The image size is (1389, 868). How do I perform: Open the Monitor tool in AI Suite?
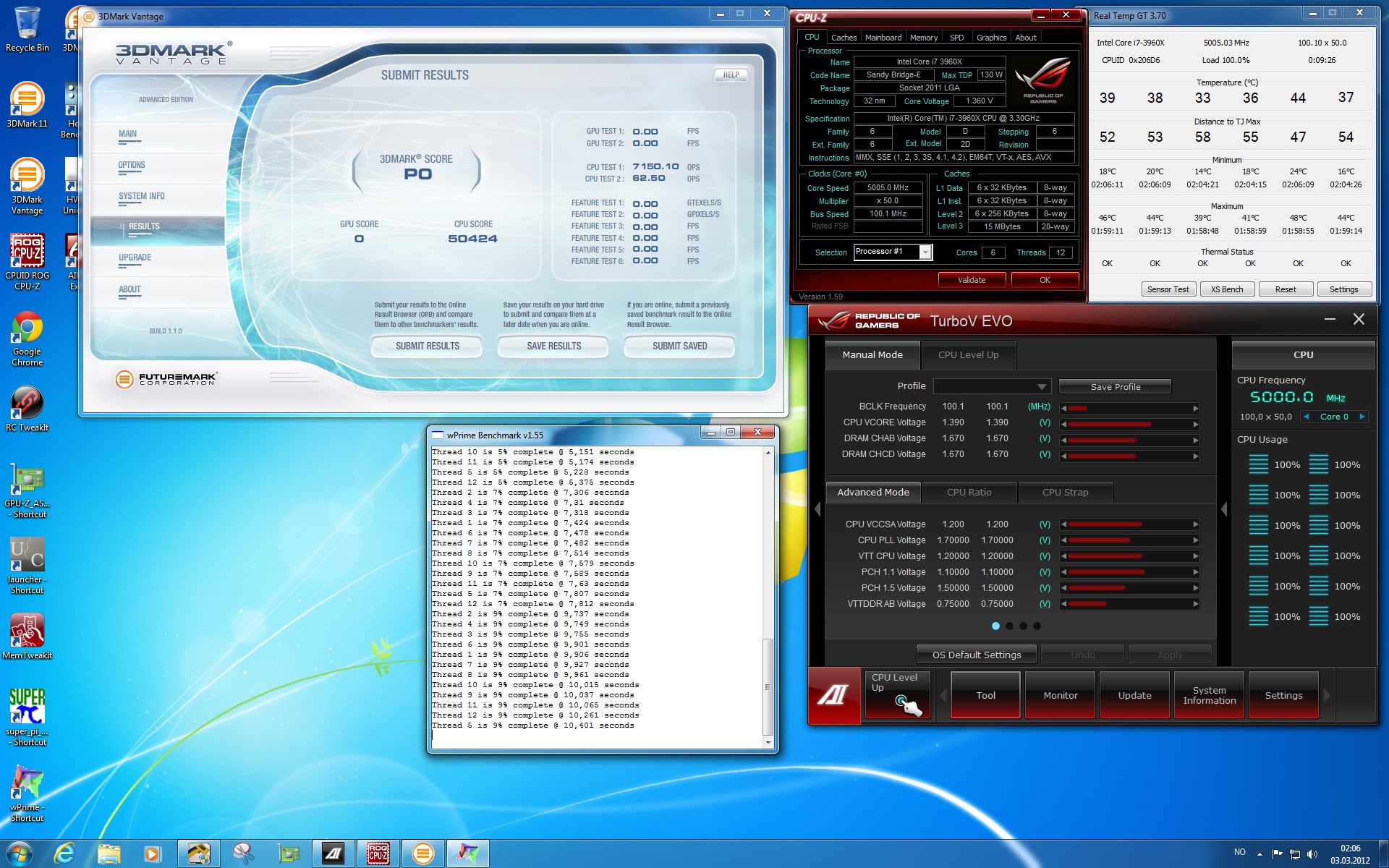coord(1060,695)
